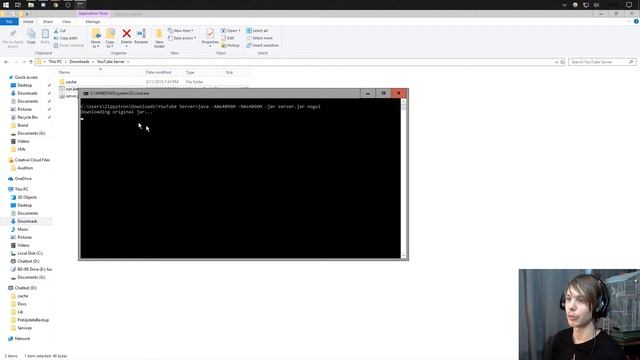This screenshot has width=640, height=360.
Task: Sort files by the Type column header
Action: click(203, 72)
